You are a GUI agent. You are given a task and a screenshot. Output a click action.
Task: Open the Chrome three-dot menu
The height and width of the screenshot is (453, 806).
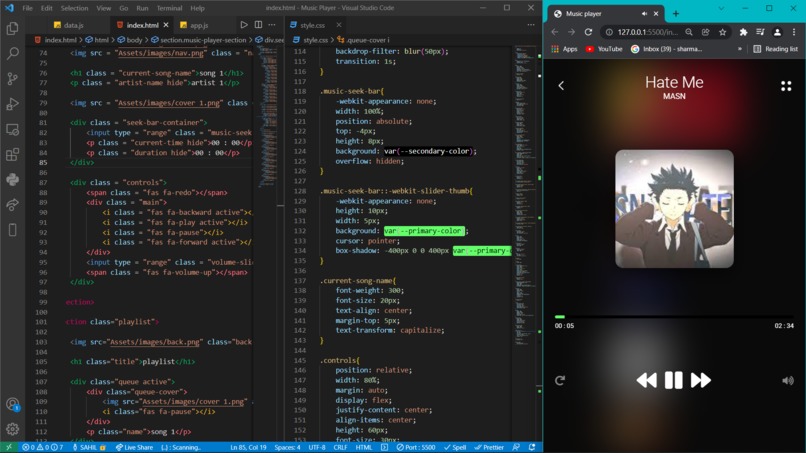794,32
